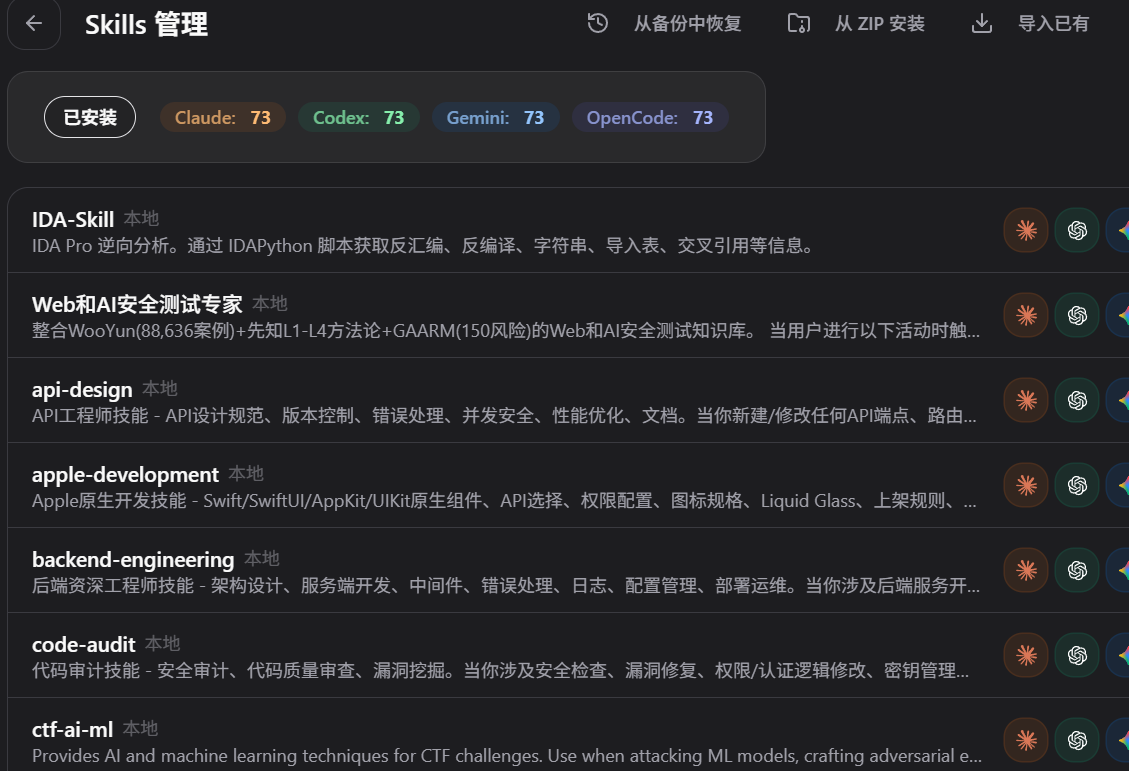
Task: Click Gemini icon in Web和AI安全测试专家 row
Action: pyautogui.click(x=1119, y=315)
